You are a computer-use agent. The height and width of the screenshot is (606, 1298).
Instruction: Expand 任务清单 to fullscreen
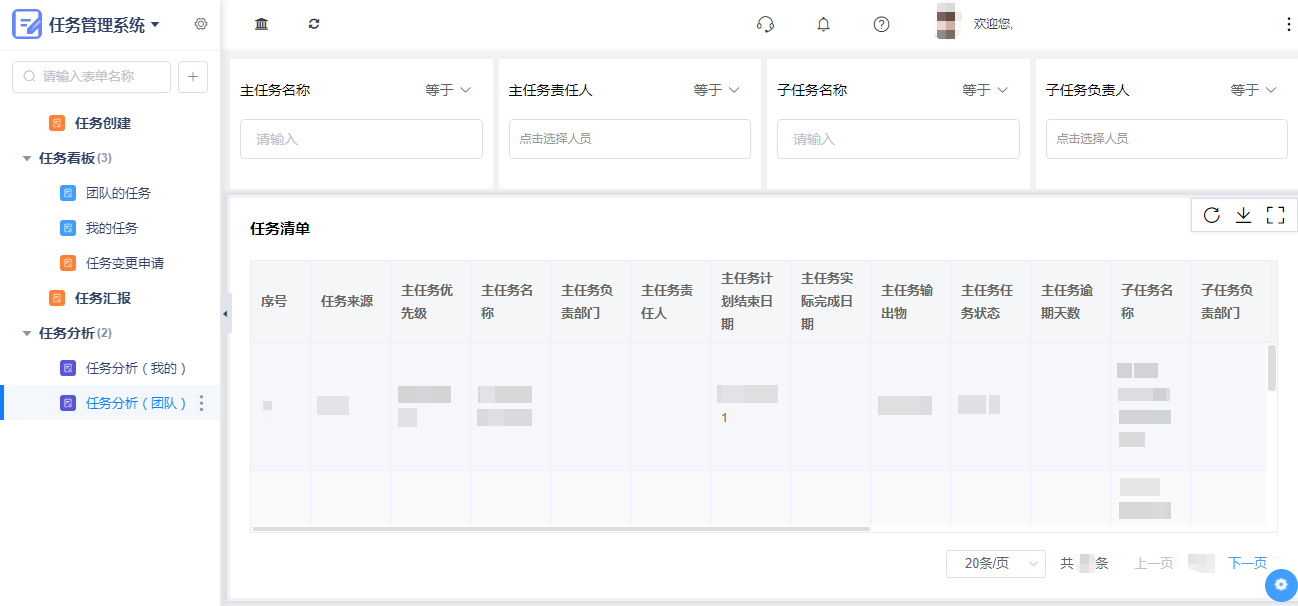coord(1275,215)
